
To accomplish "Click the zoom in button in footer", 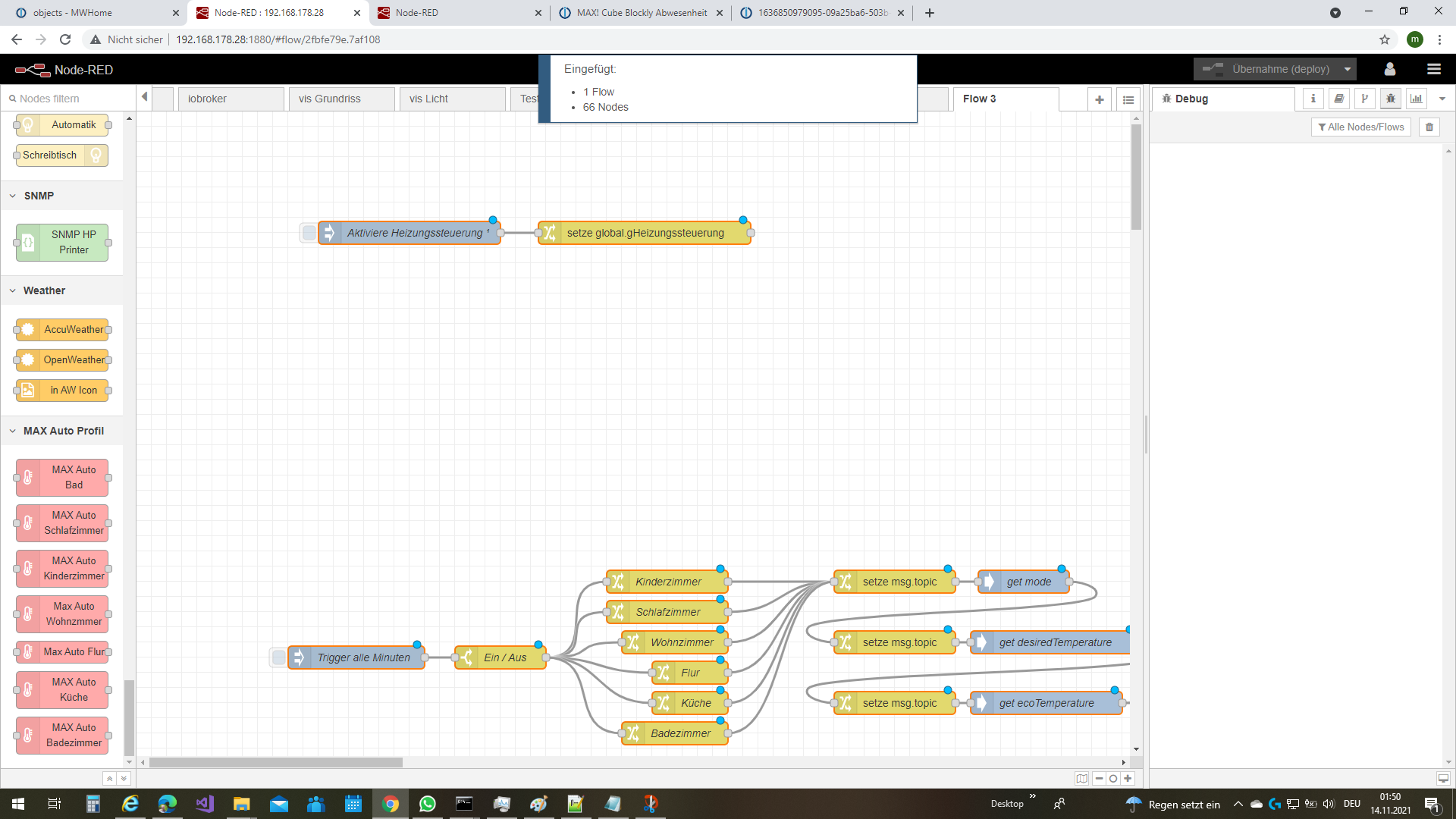I will pyautogui.click(x=1128, y=779).
